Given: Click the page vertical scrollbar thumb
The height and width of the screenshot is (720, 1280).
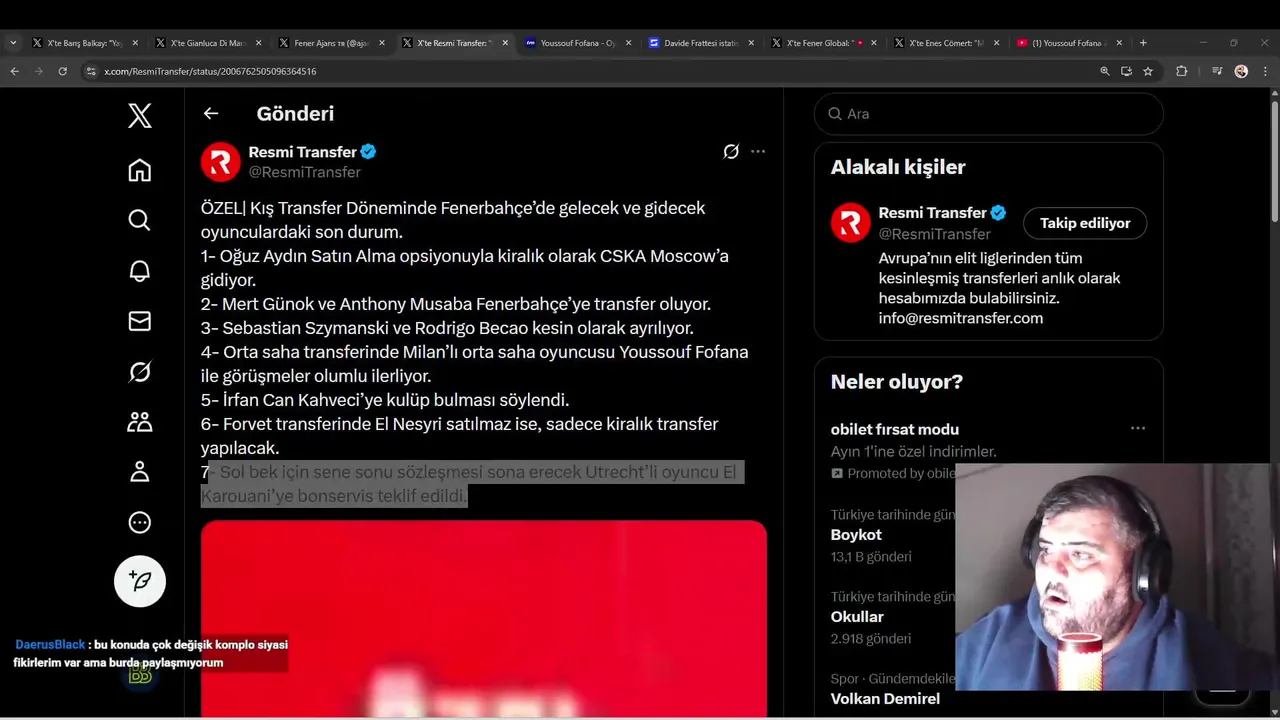Looking at the screenshot, I should (x=1274, y=160).
